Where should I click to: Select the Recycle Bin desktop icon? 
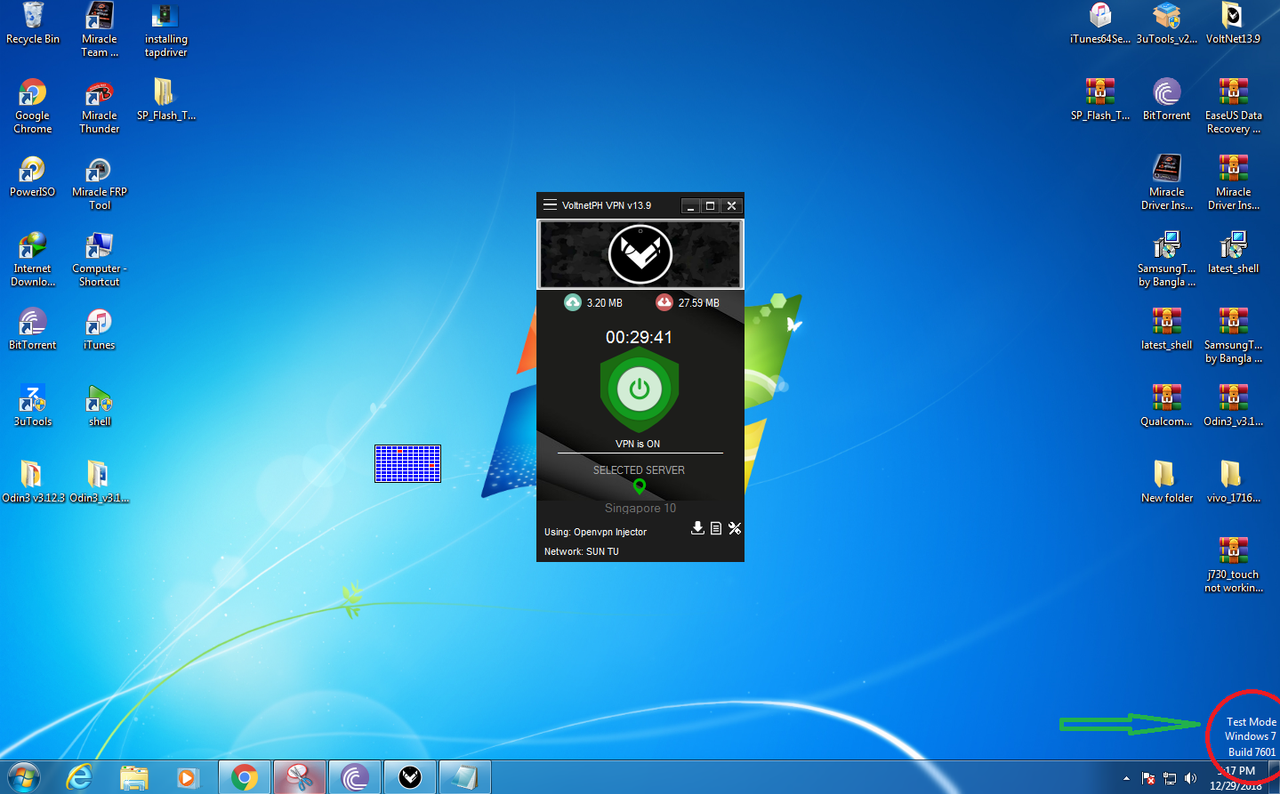coord(33,24)
